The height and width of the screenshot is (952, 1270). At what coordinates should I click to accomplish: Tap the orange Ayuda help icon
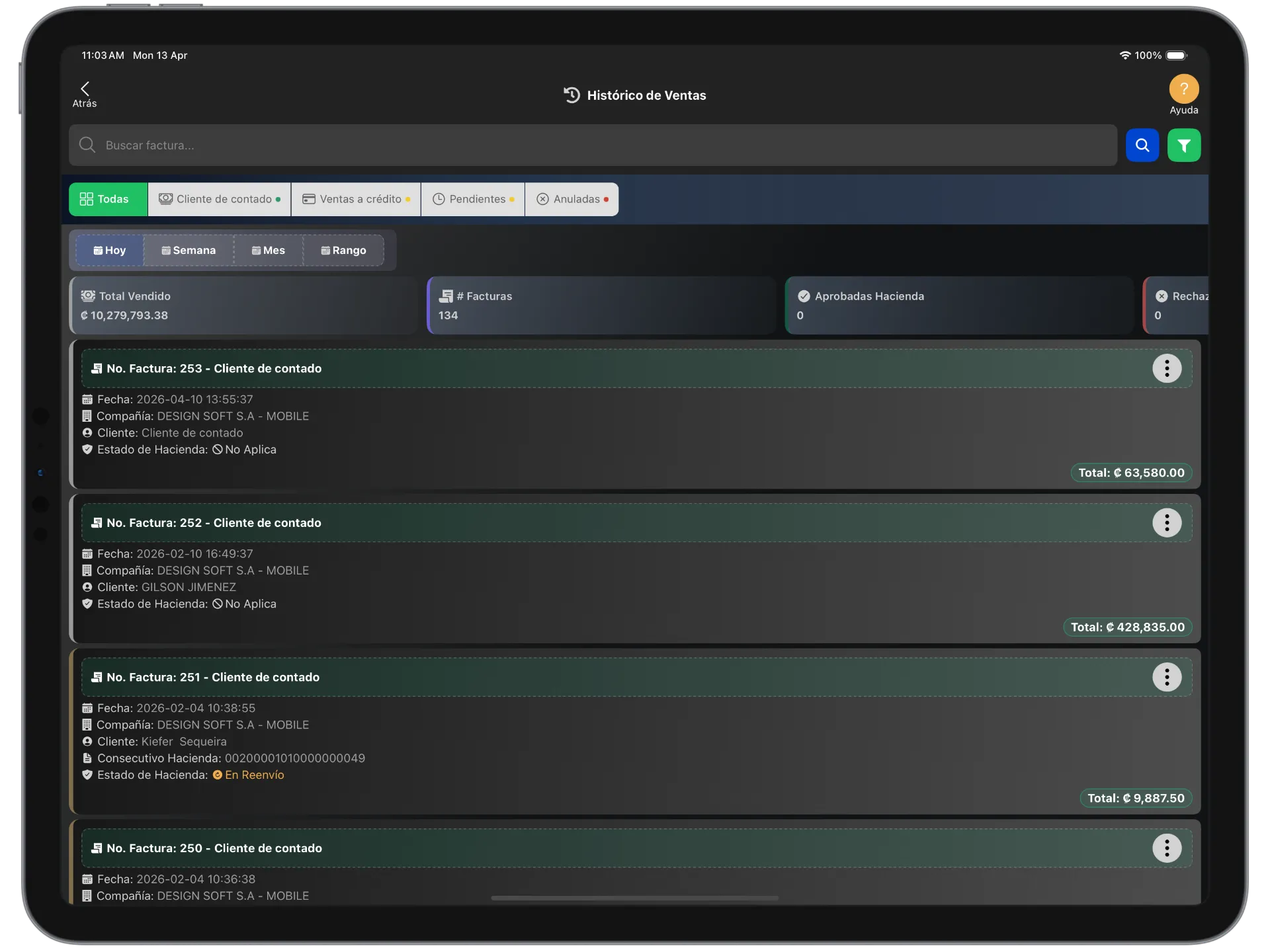coord(1183,89)
